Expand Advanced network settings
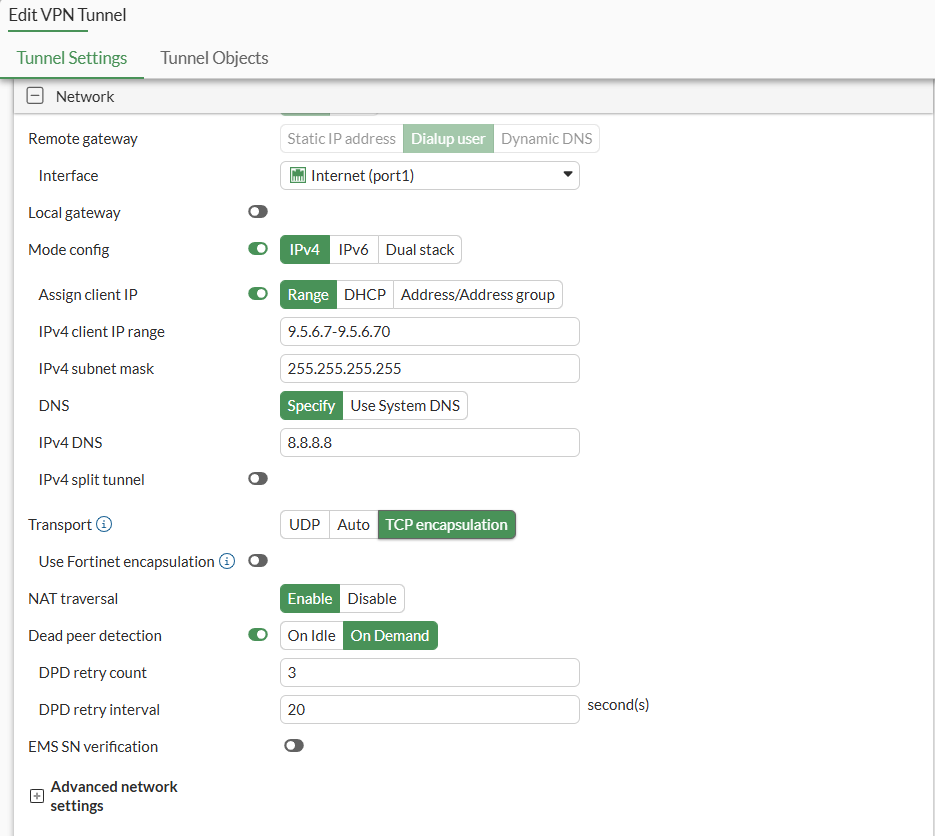Image resolution: width=935 pixels, height=836 pixels. 34,795
